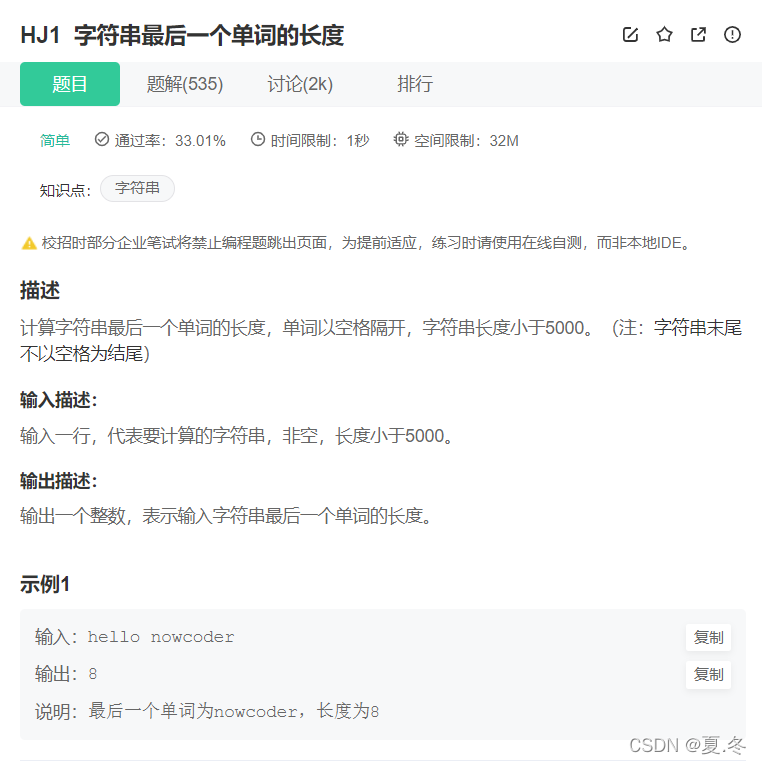Click the pass rate checkmark icon
This screenshot has width=762, height=765.
click(x=101, y=140)
